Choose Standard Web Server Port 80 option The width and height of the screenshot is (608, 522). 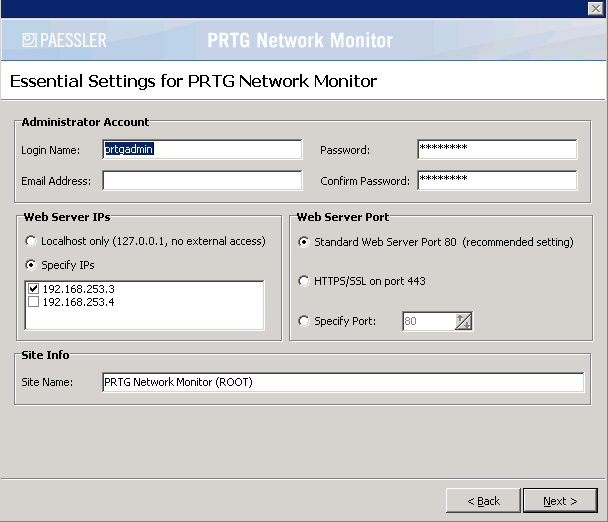click(304, 242)
